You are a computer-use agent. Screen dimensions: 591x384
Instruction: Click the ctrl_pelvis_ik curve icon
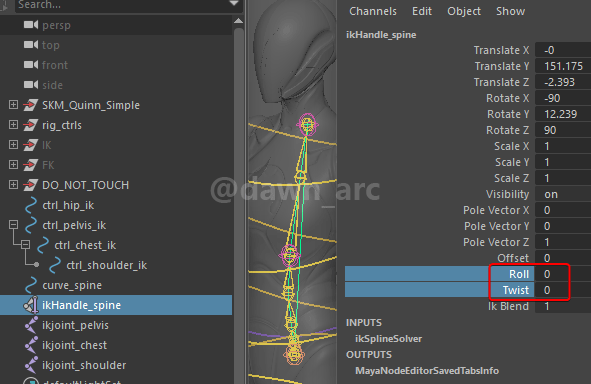pyautogui.click(x=31, y=225)
